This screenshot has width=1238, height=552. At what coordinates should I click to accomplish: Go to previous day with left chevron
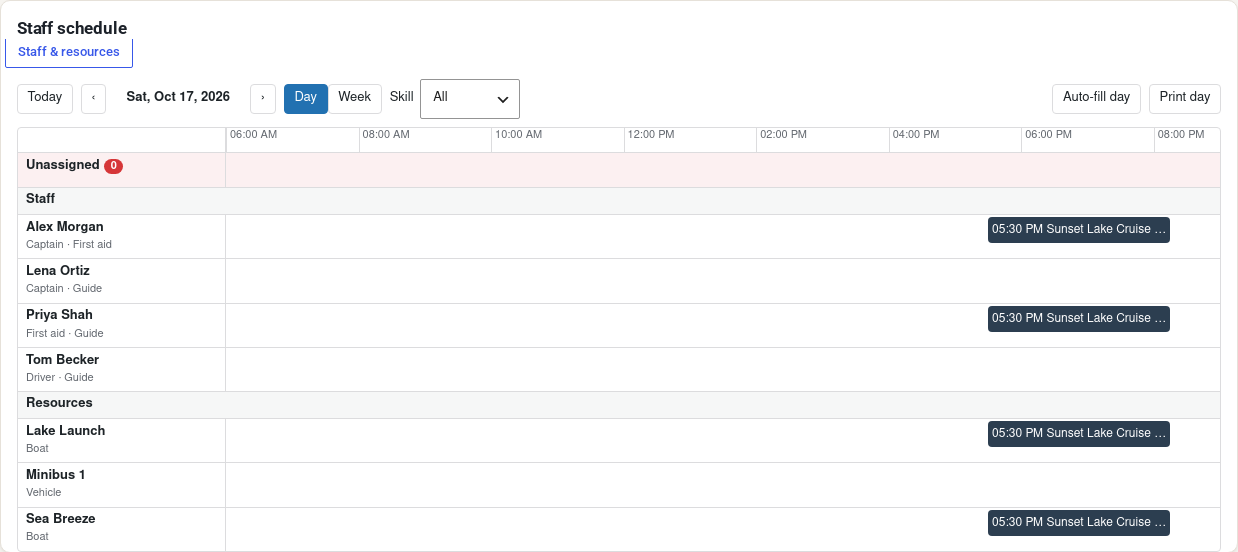[93, 98]
